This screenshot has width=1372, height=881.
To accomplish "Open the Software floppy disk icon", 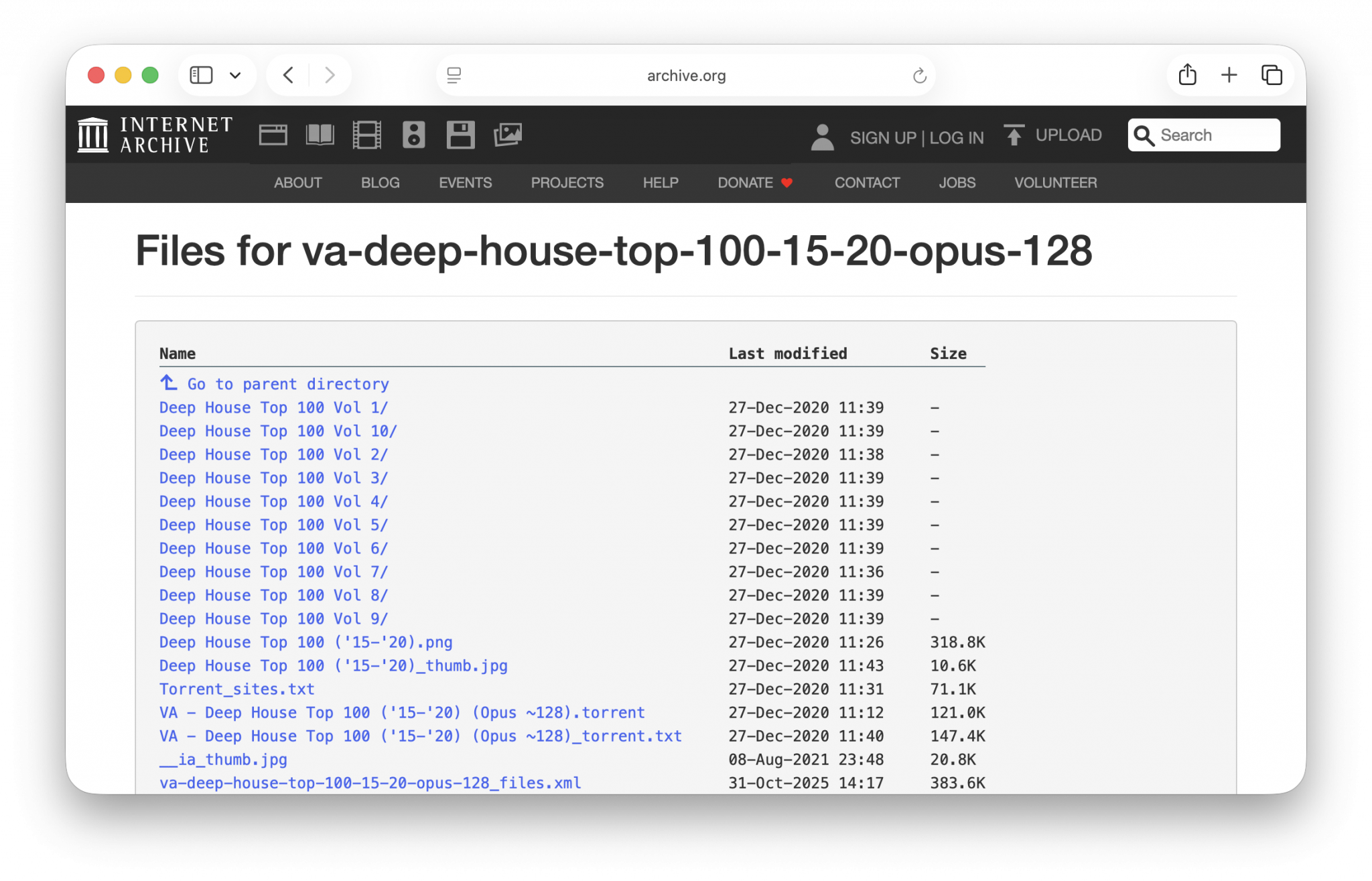I will (x=460, y=135).
